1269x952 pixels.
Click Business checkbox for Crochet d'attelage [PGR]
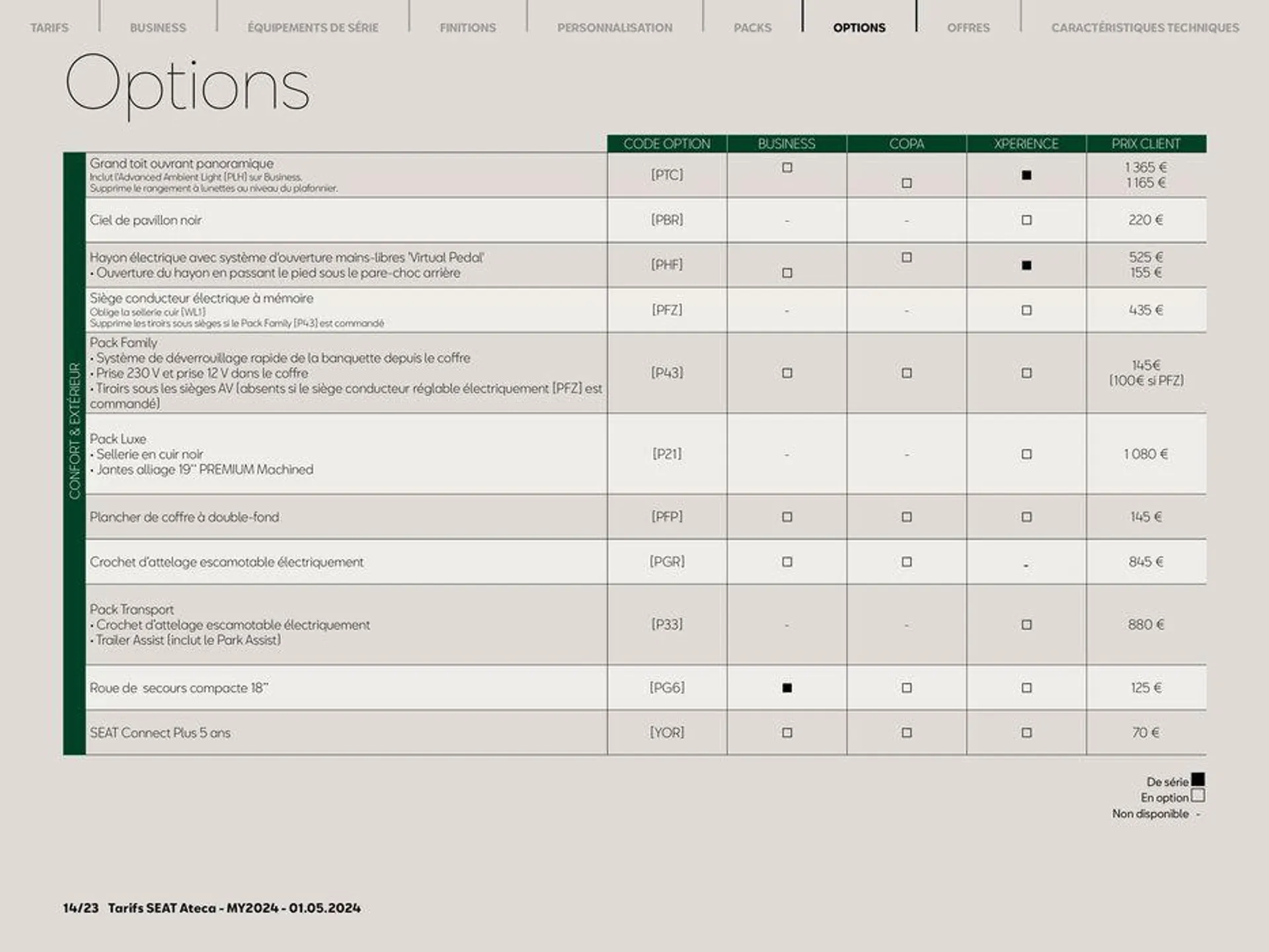pyautogui.click(x=787, y=562)
